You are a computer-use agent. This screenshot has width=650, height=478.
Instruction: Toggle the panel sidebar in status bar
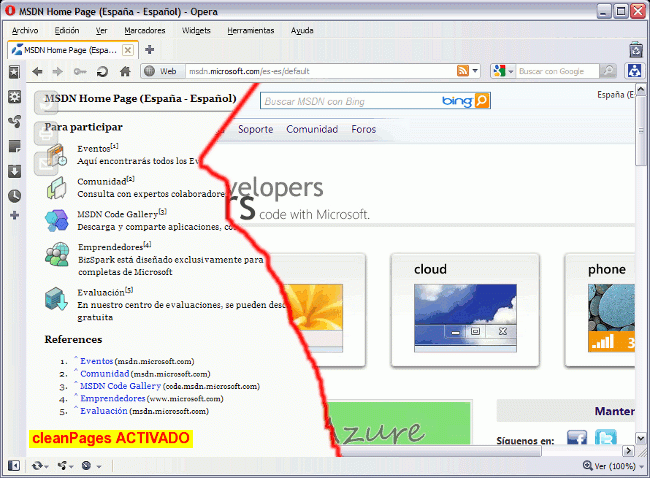(x=14, y=466)
